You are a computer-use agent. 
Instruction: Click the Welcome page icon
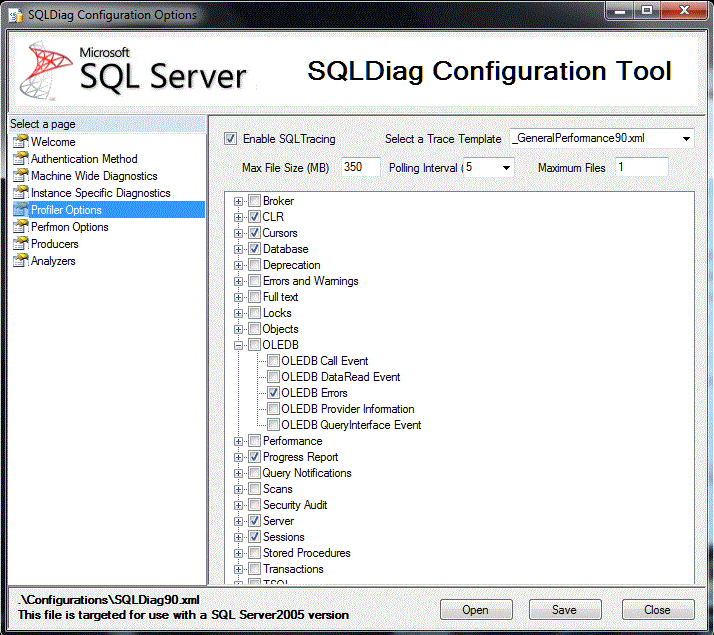pos(20,142)
